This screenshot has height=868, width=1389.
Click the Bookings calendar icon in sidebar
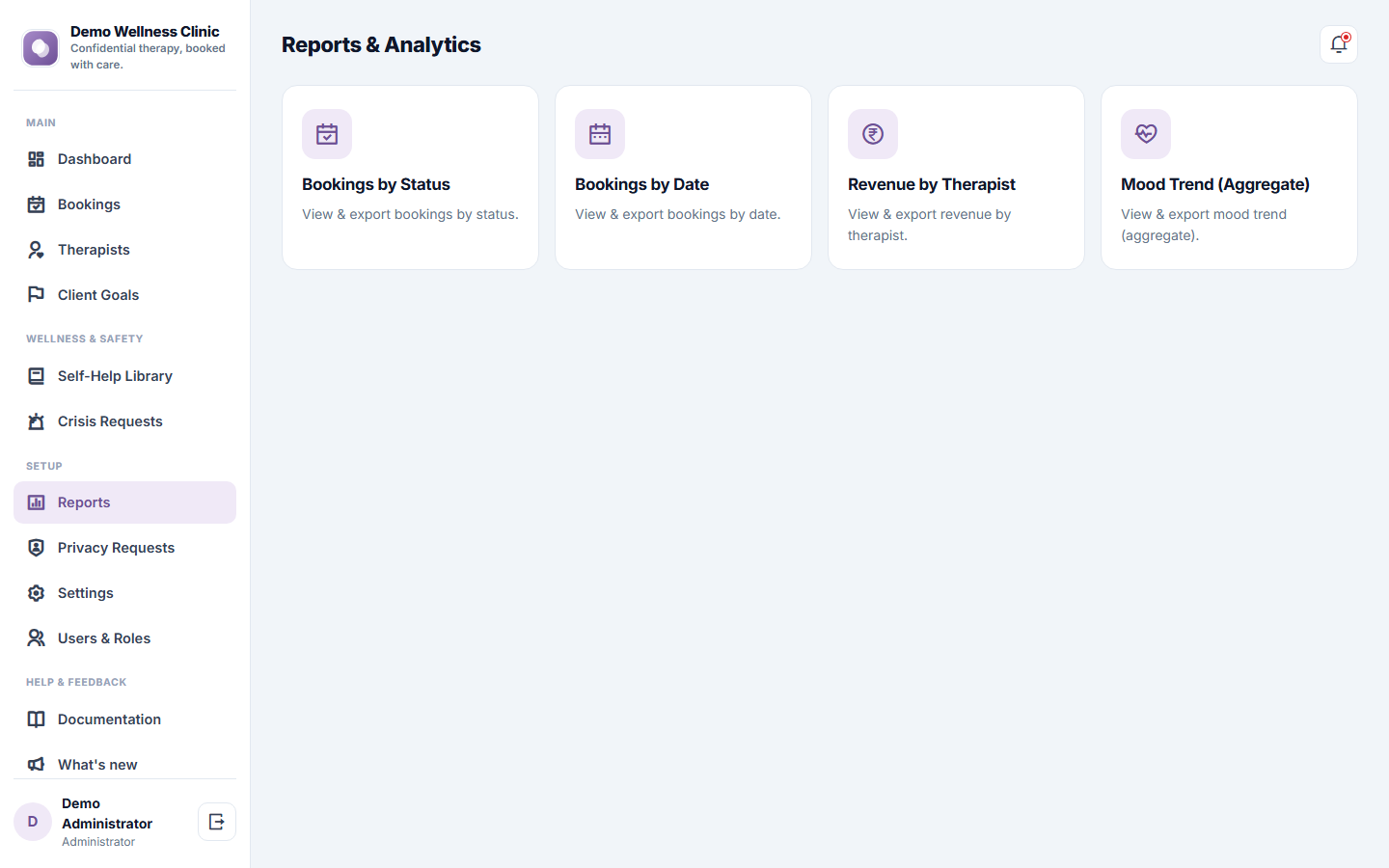coord(36,204)
